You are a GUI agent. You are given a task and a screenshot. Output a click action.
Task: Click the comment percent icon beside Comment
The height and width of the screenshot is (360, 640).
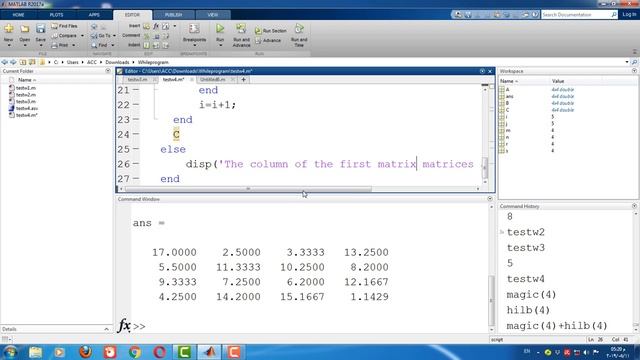pos(146,36)
